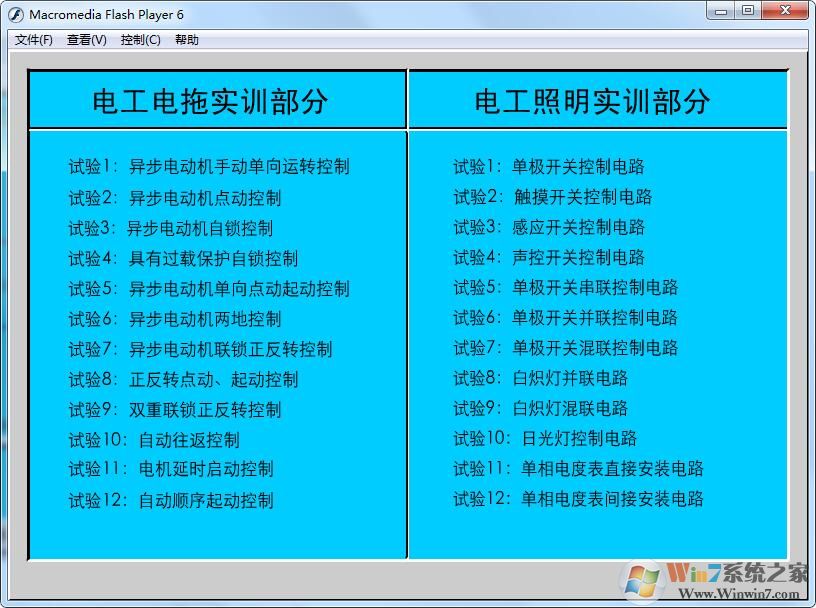Select 试验12: 单相电度表间接安装电路
Screen dimensions: 816x608
coord(581,500)
